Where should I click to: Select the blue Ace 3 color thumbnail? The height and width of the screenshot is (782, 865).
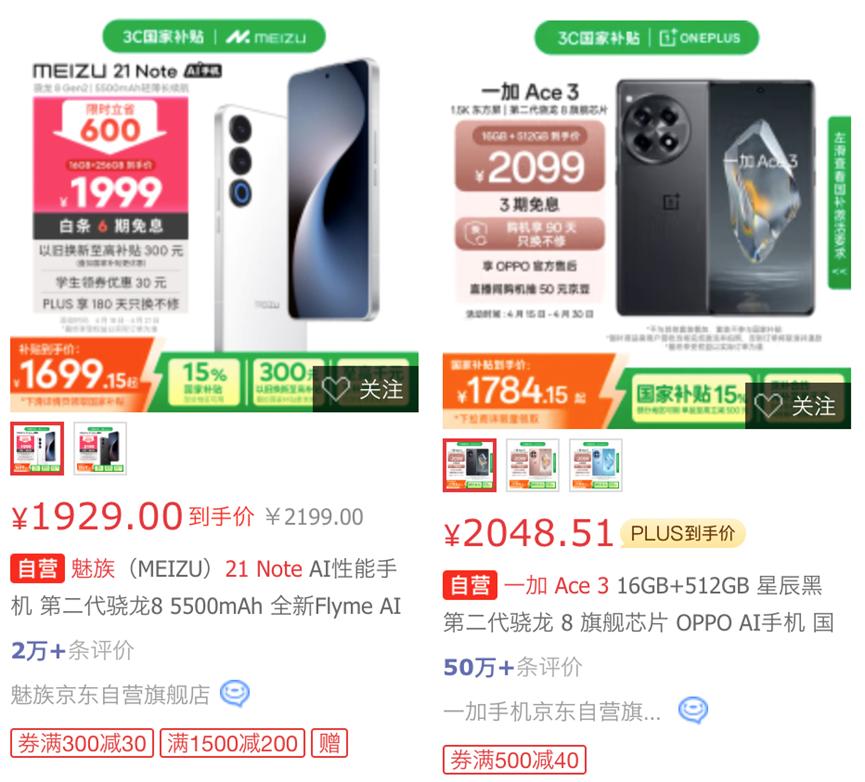[595, 465]
